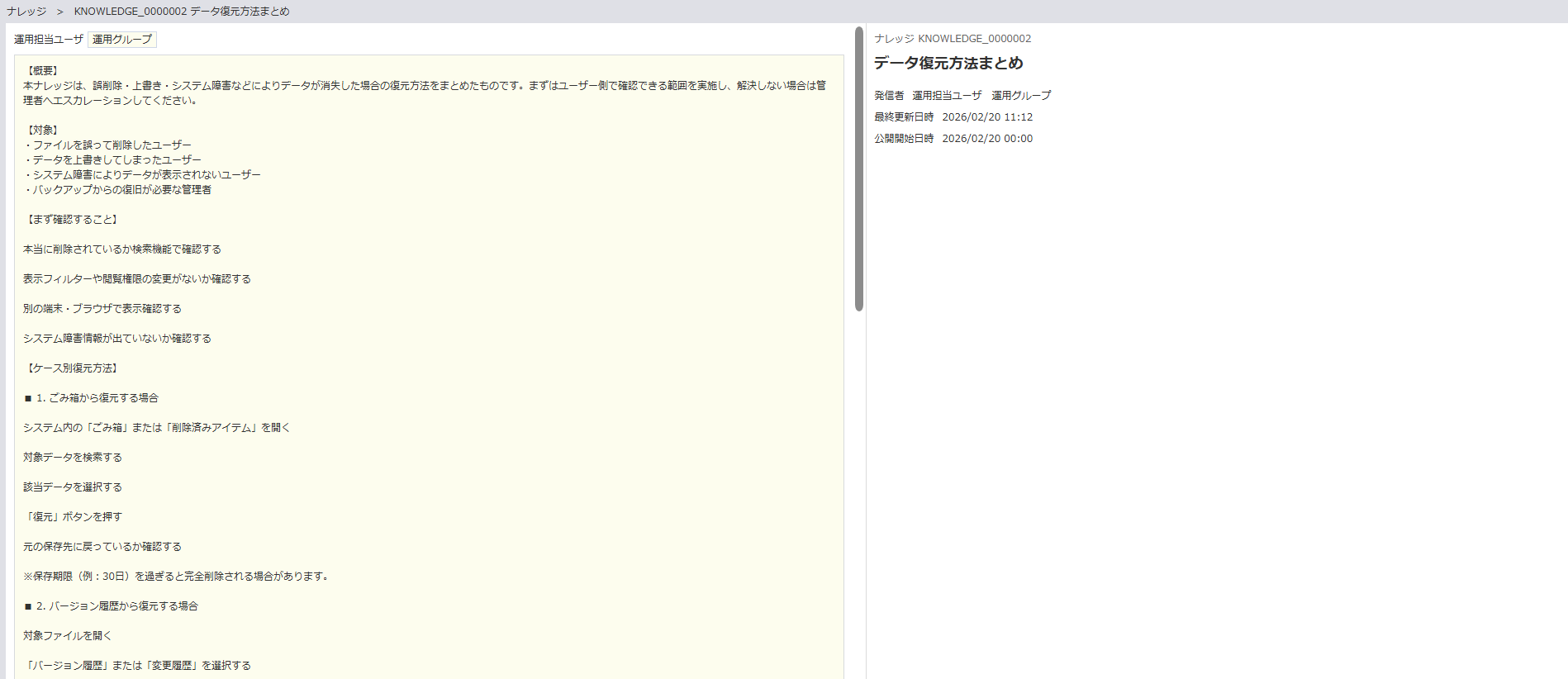Click the 【ケース別復元方法】 heading
Image resolution: width=1568 pixels, height=679 pixels.
[73, 368]
